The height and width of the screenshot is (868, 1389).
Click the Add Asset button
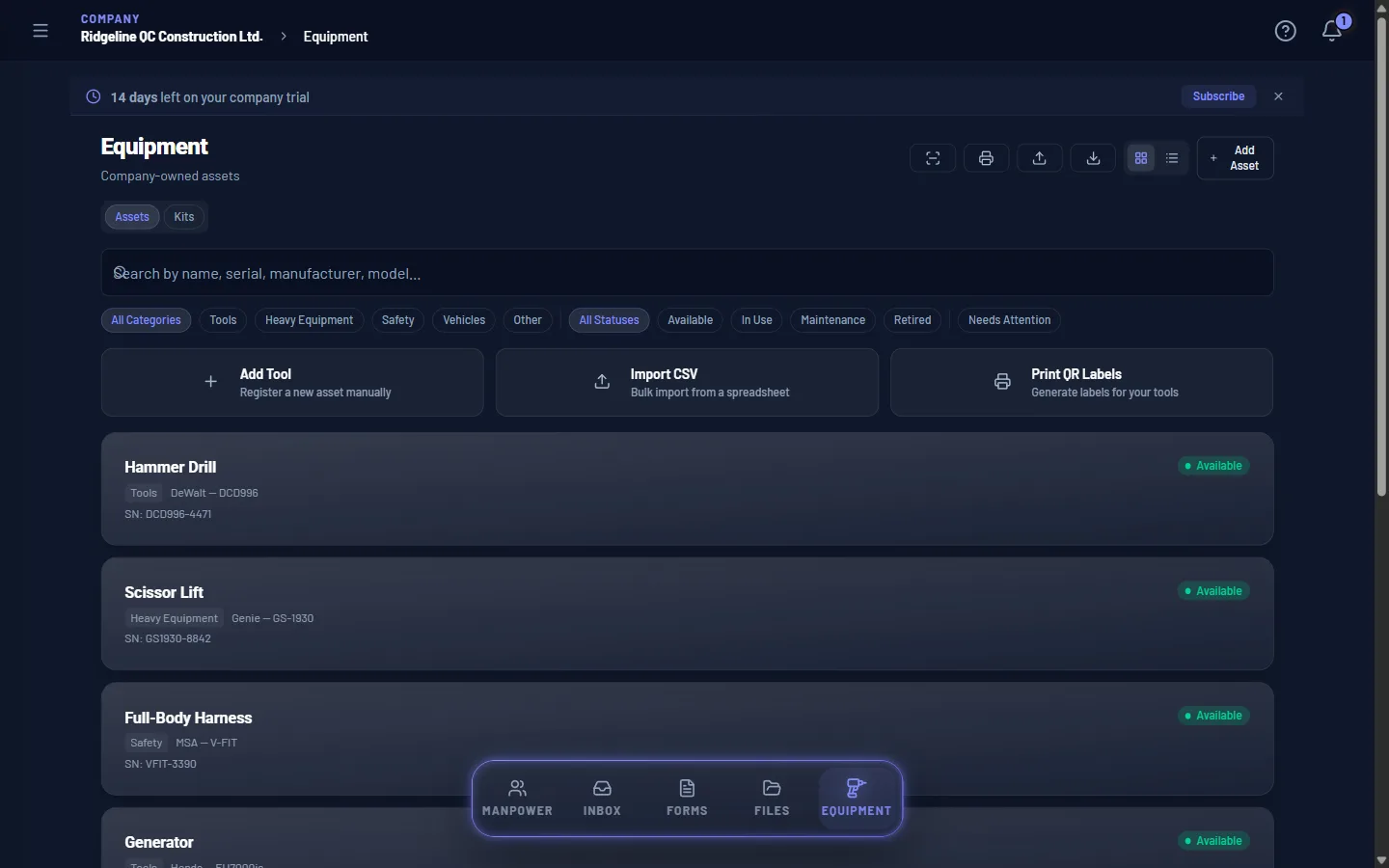pos(1236,158)
